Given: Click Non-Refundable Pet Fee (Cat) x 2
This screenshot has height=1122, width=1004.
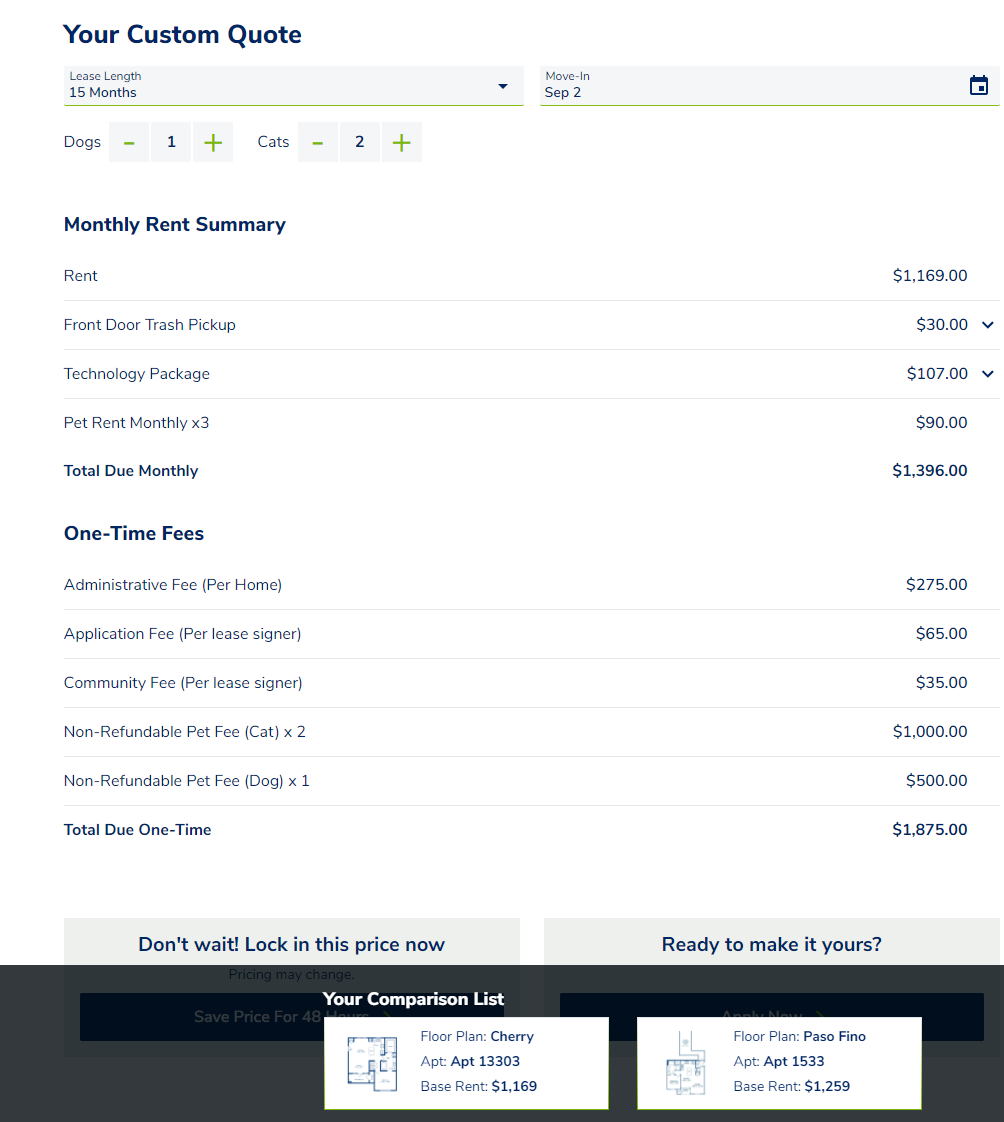Looking at the screenshot, I should tap(185, 732).
